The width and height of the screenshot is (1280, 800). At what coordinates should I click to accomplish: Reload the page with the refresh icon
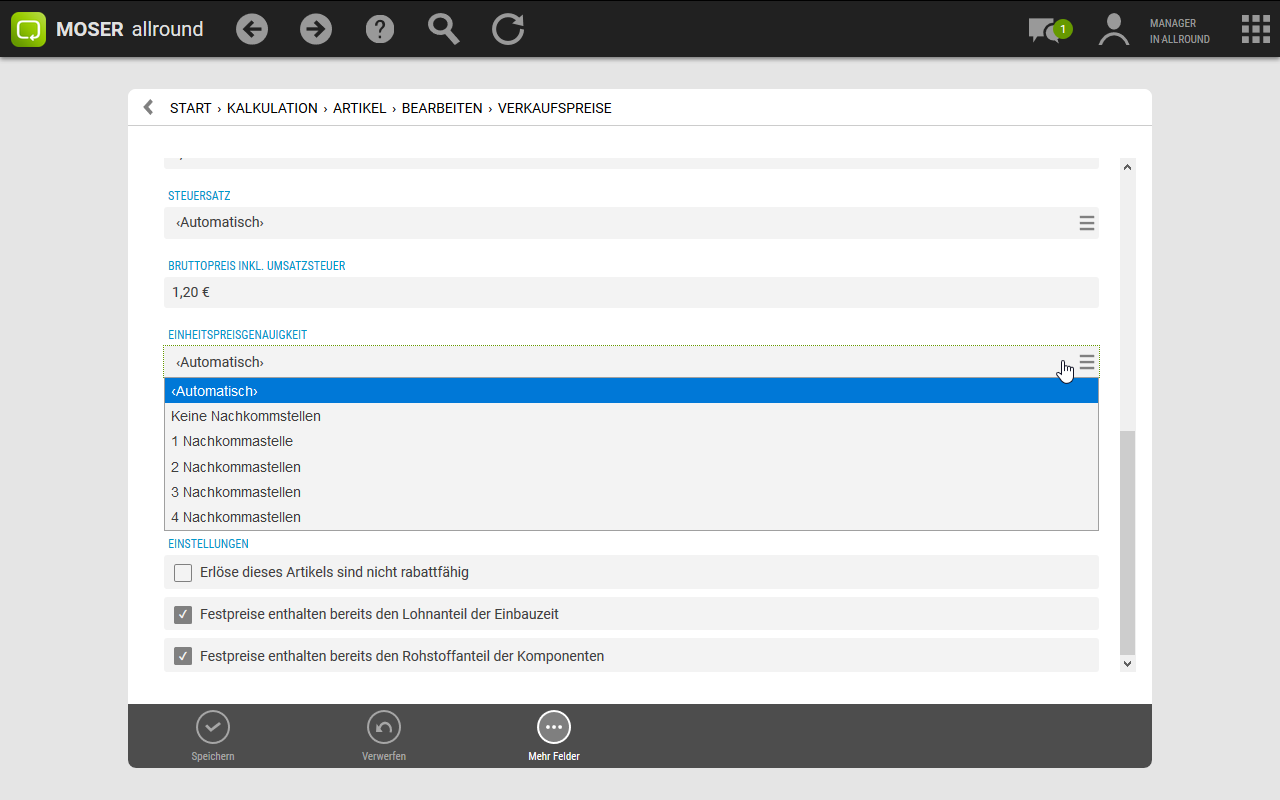click(508, 29)
